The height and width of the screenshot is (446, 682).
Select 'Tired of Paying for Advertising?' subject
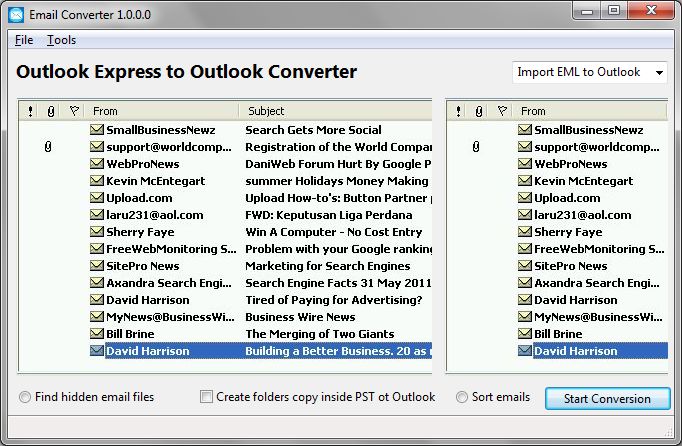334,300
